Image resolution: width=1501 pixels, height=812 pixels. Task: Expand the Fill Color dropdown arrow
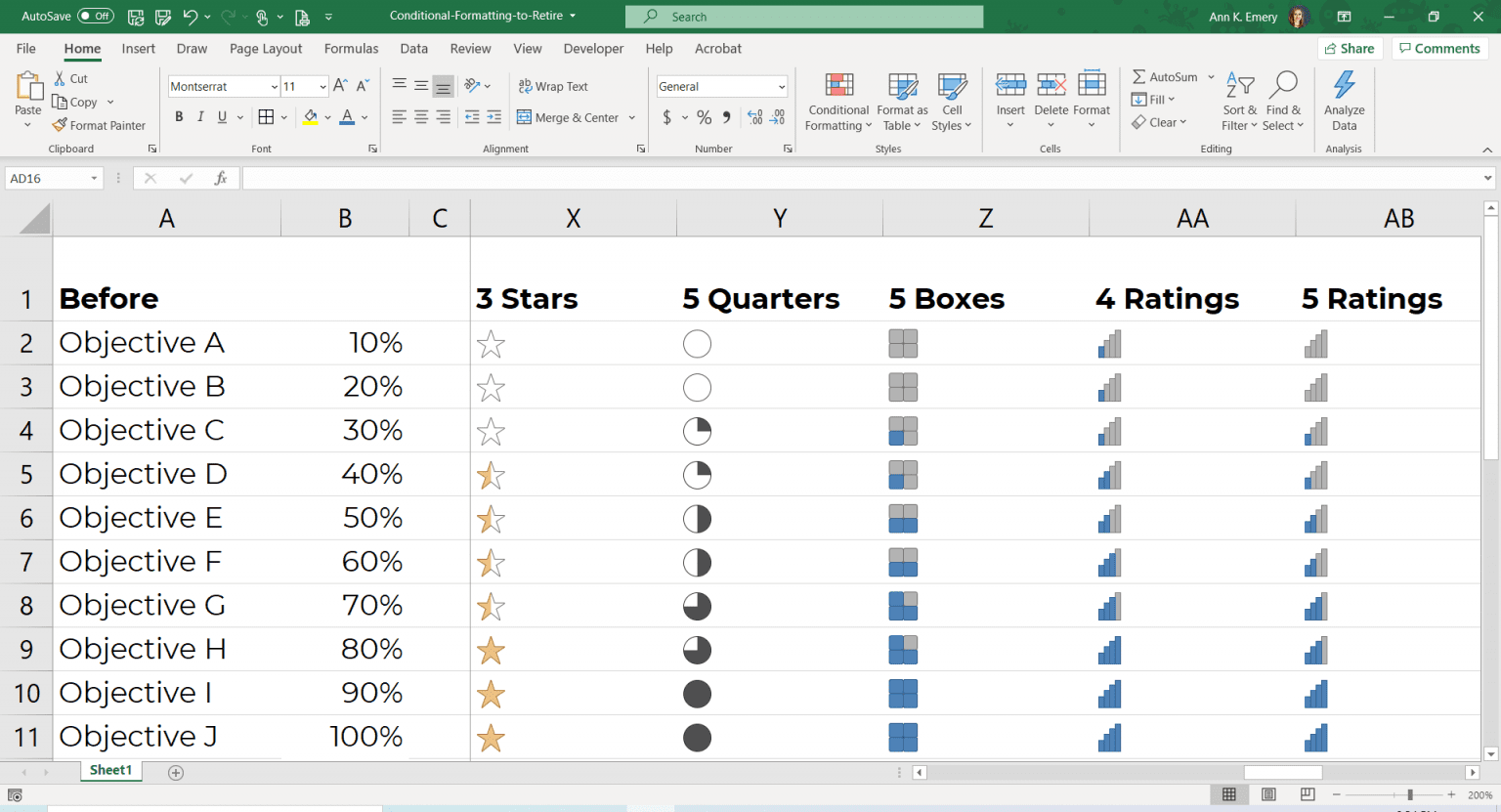coord(326,117)
